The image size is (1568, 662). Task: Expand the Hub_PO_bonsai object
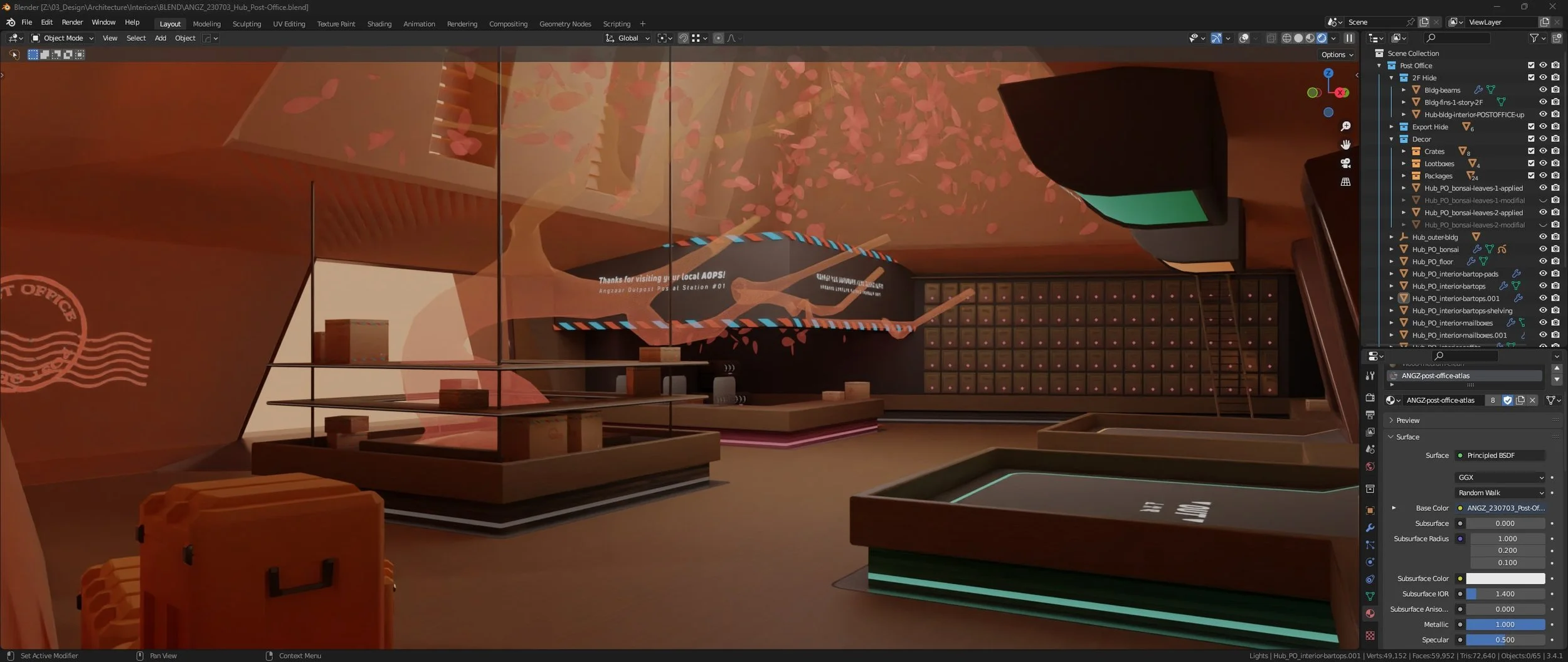(x=1391, y=249)
